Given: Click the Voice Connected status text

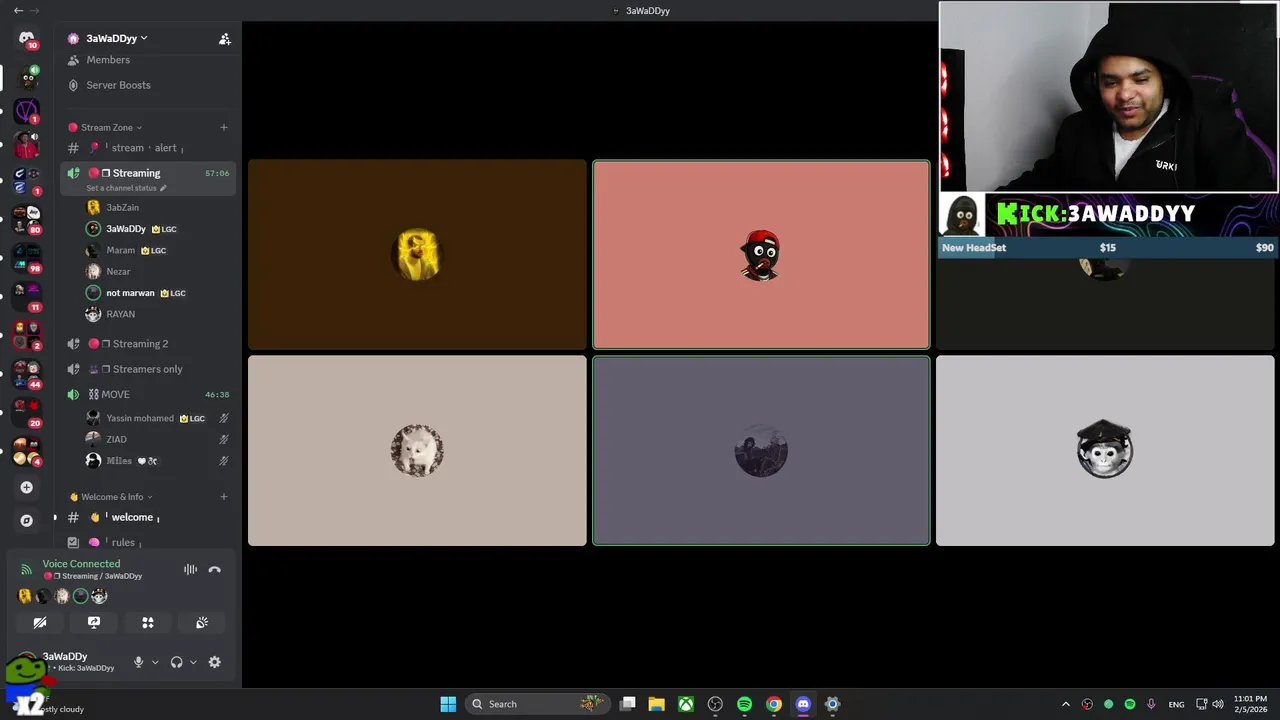Looking at the screenshot, I should point(81,564).
